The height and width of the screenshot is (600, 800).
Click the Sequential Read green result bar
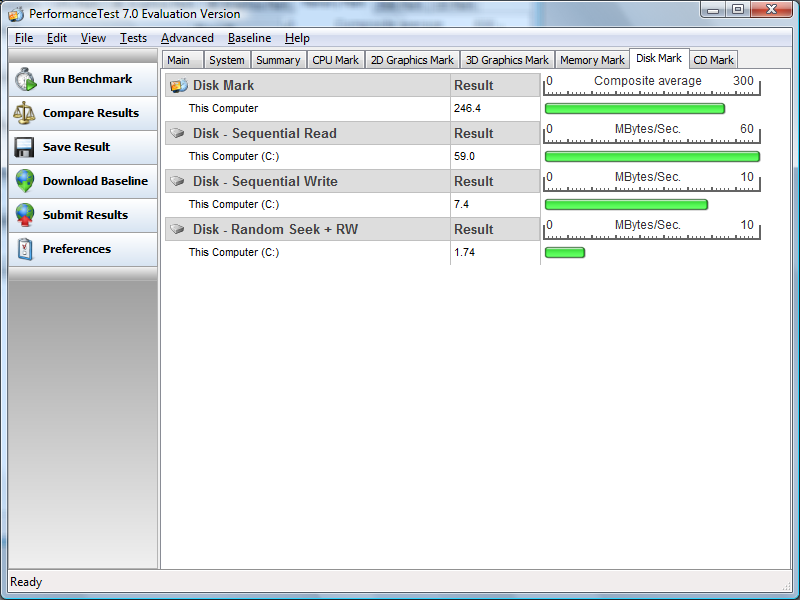click(652, 157)
